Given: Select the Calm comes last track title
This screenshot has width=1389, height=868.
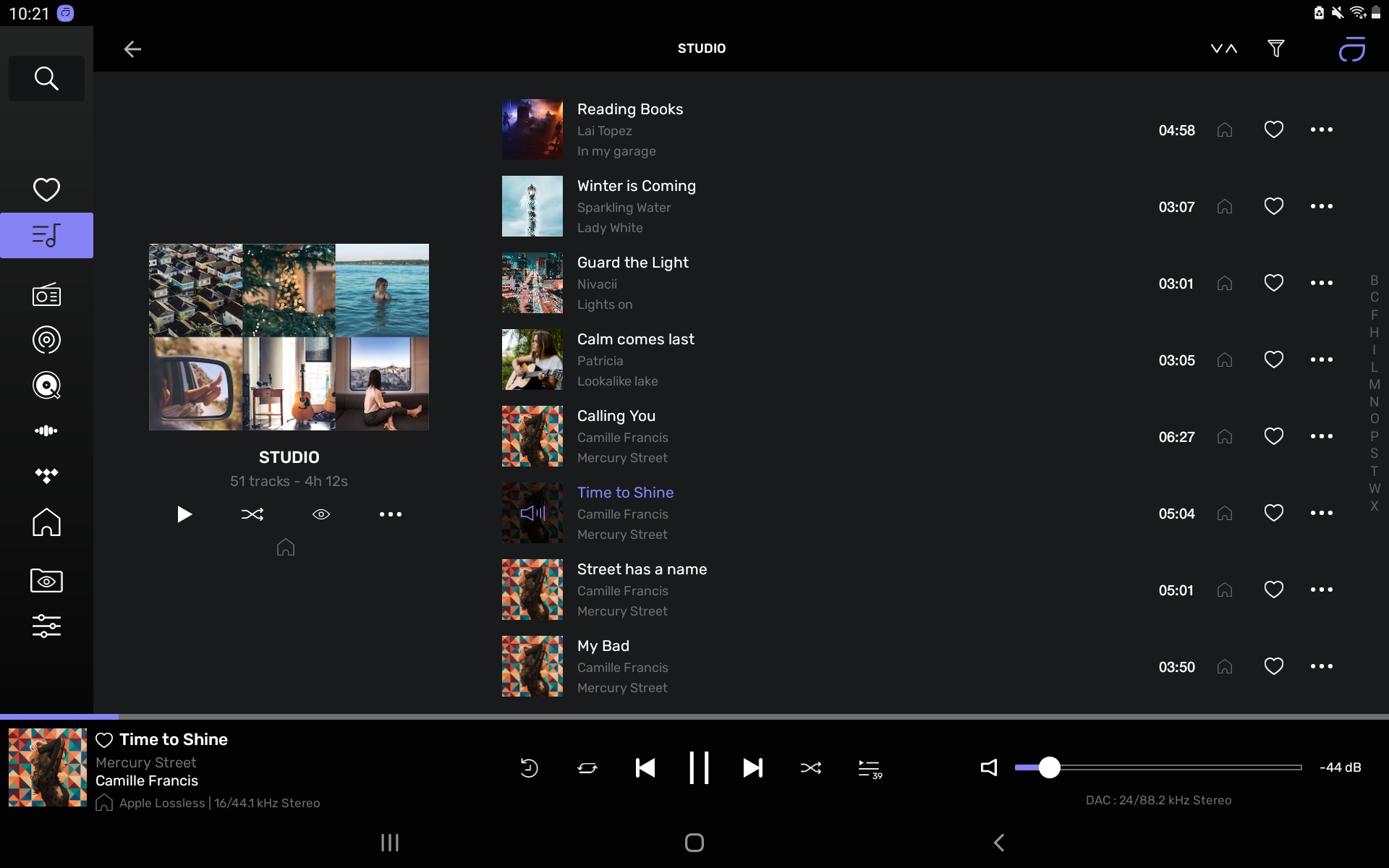Looking at the screenshot, I should coord(636,339).
